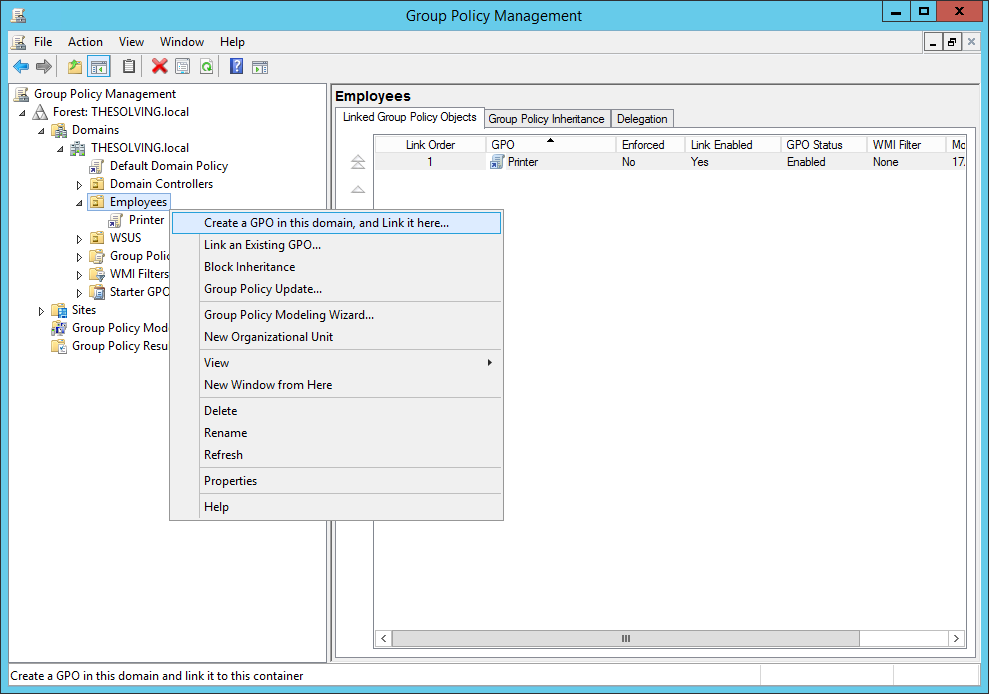The width and height of the screenshot is (989, 694).
Task: Expand the Domain Controllers tree node
Action: pyautogui.click(x=80, y=185)
